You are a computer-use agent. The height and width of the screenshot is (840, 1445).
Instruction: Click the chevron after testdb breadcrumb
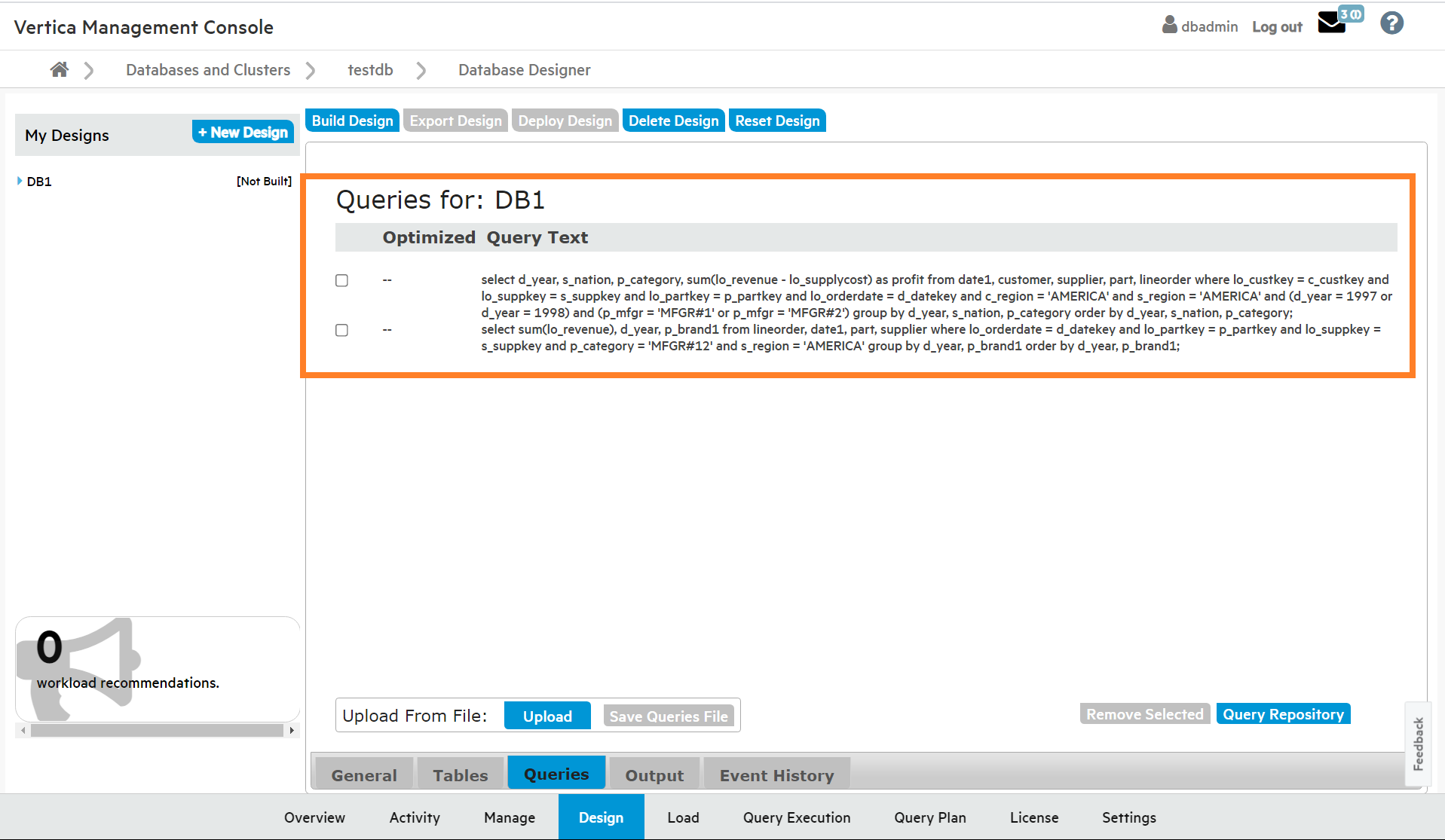click(x=421, y=71)
